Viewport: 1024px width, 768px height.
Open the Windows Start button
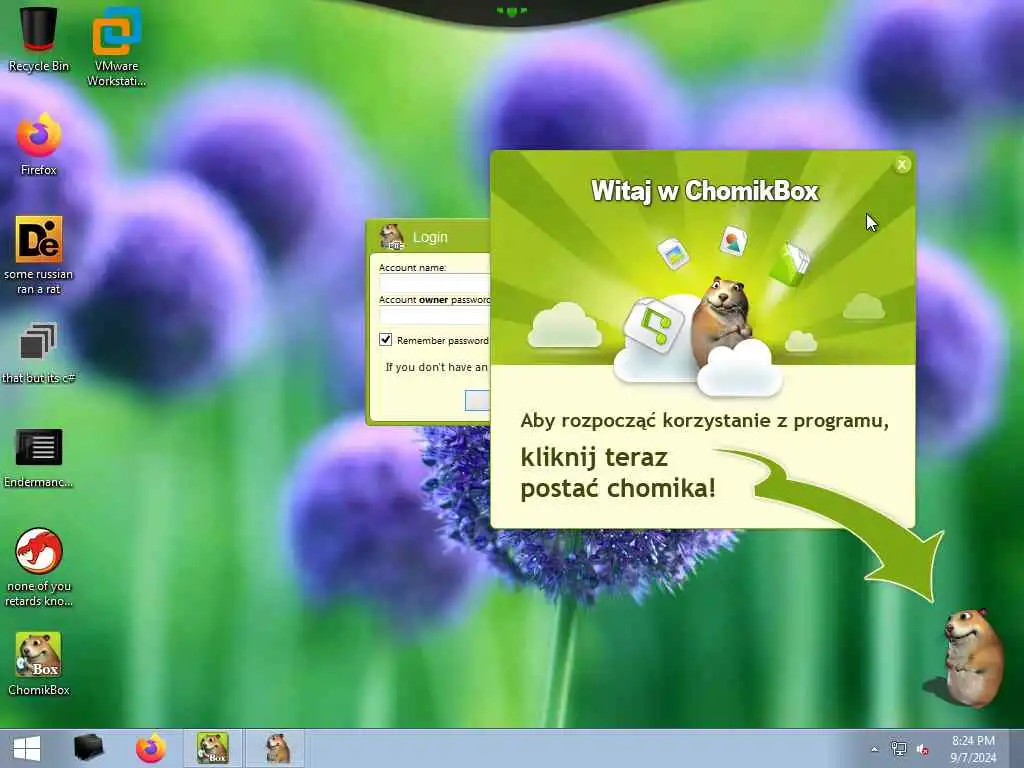coord(27,748)
